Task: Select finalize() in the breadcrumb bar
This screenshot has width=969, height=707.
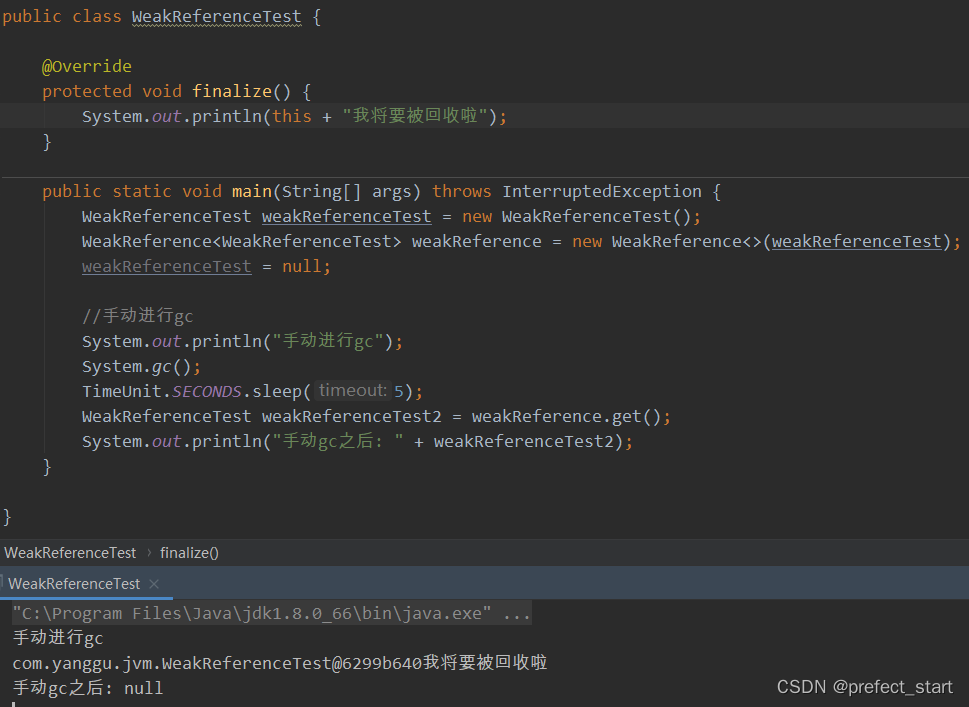Action: (189, 553)
